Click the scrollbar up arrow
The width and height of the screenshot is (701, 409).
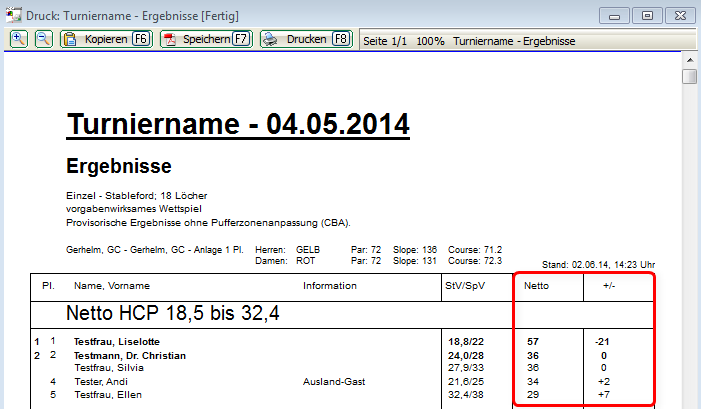point(690,60)
